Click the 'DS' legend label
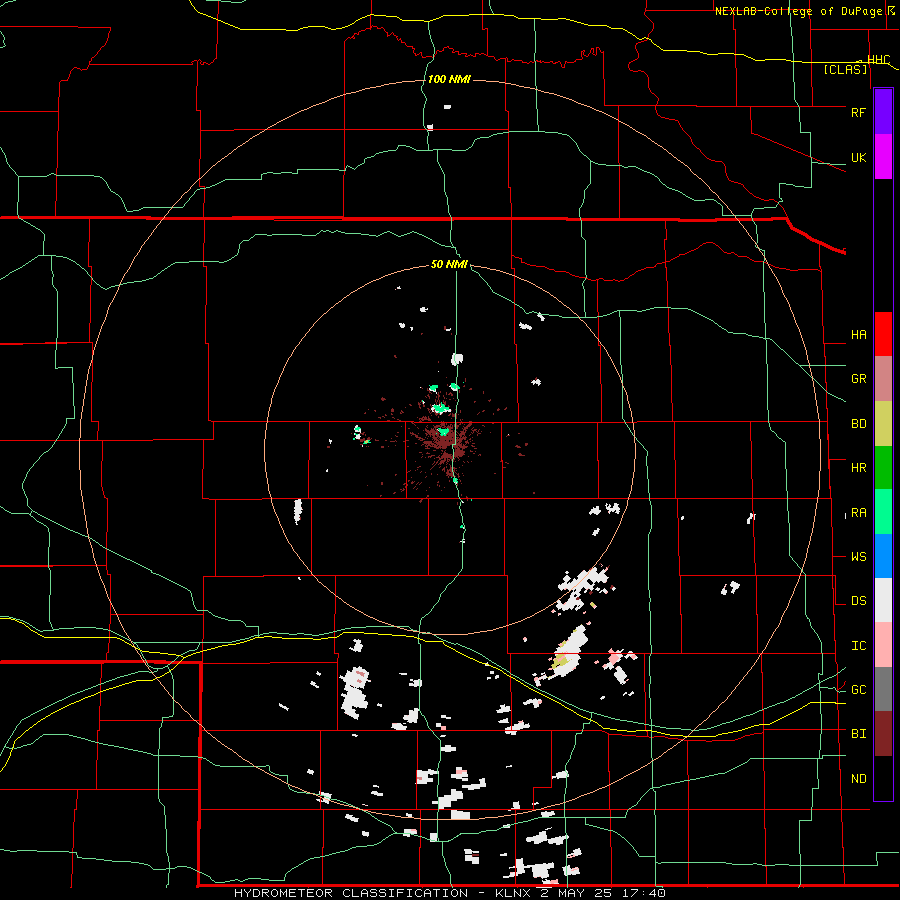This screenshot has width=900, height=900. pos(858,601)
